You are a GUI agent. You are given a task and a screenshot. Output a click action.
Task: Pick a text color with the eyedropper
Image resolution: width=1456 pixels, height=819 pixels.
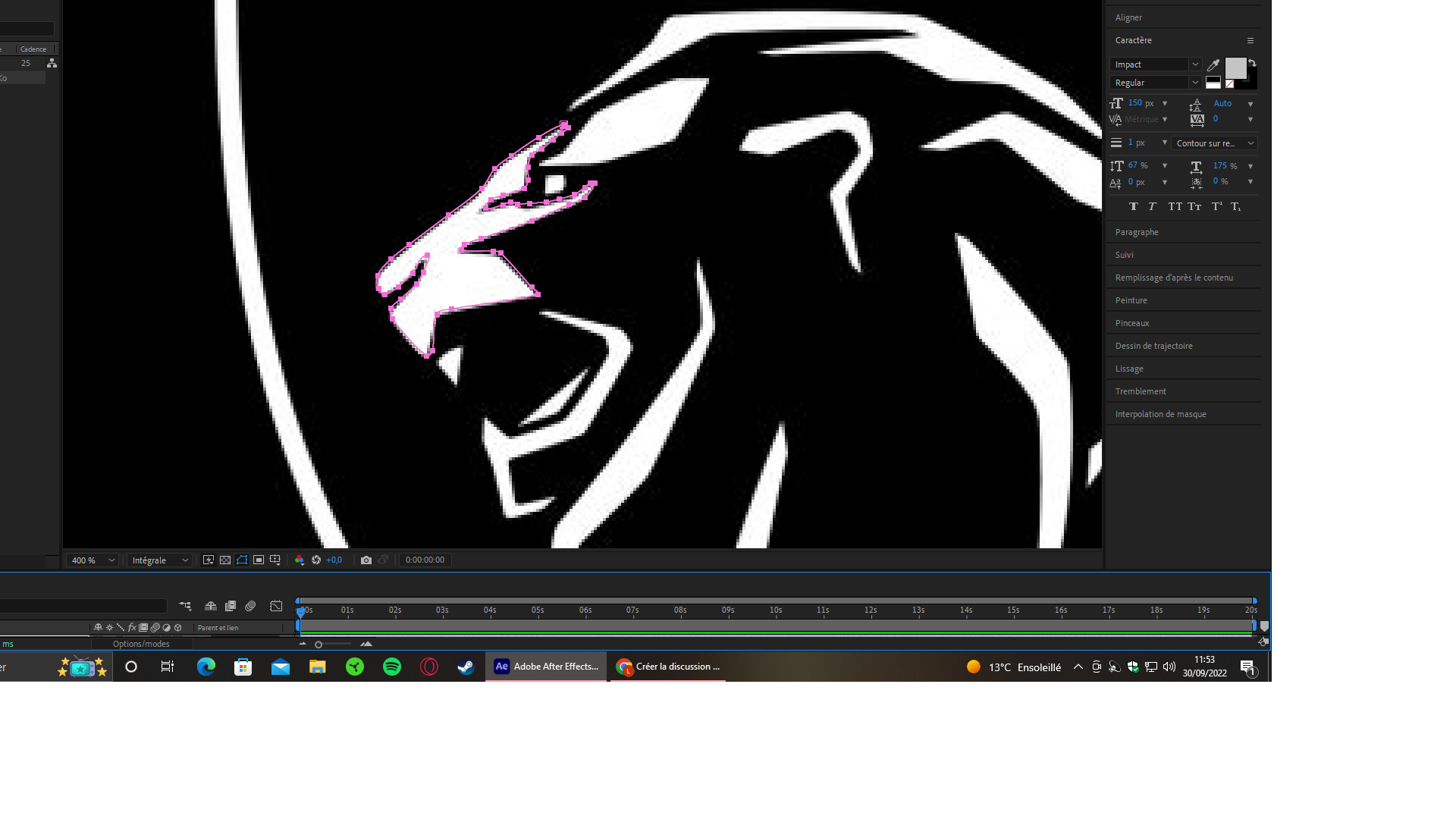[x=1213, y=65]
